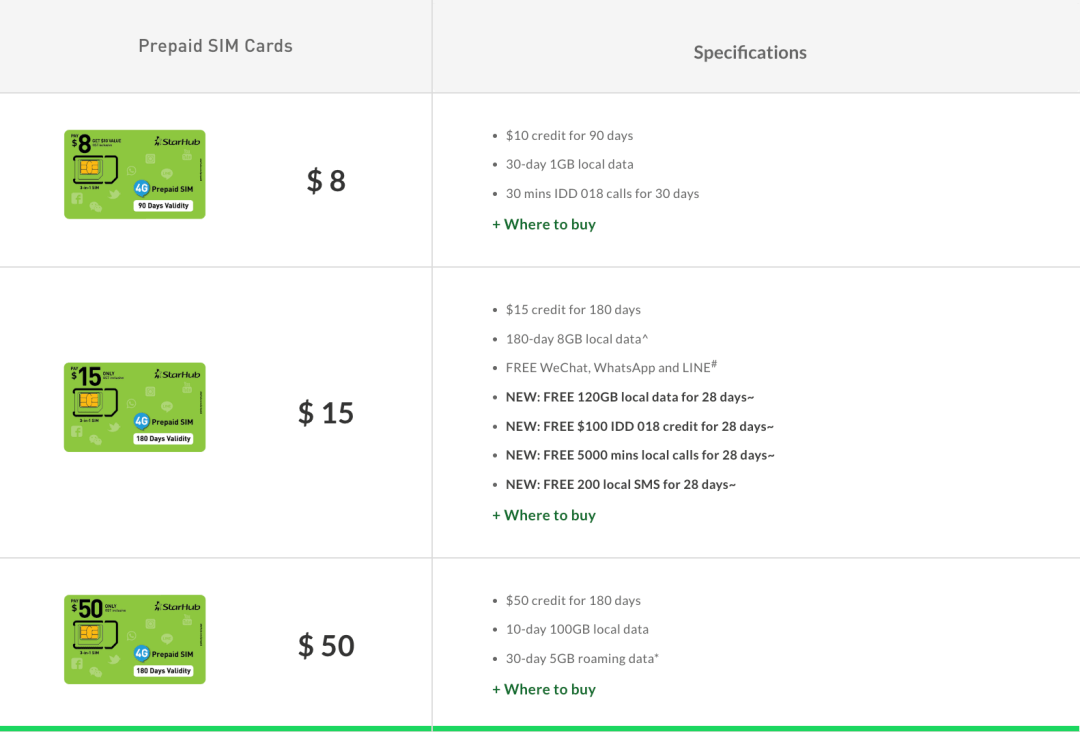Viewport: 1080px width, 732px height.
Task: Click the SIM chip icon on $50 card
Action: 90,633
